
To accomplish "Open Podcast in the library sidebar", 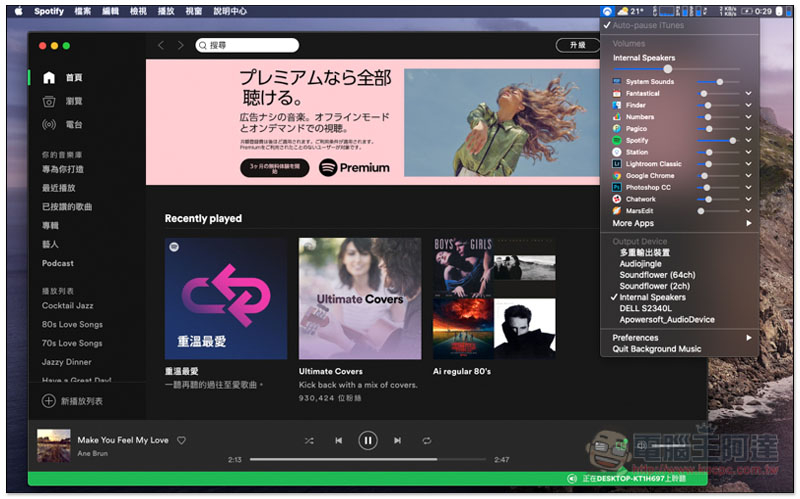I will (58, 263).
